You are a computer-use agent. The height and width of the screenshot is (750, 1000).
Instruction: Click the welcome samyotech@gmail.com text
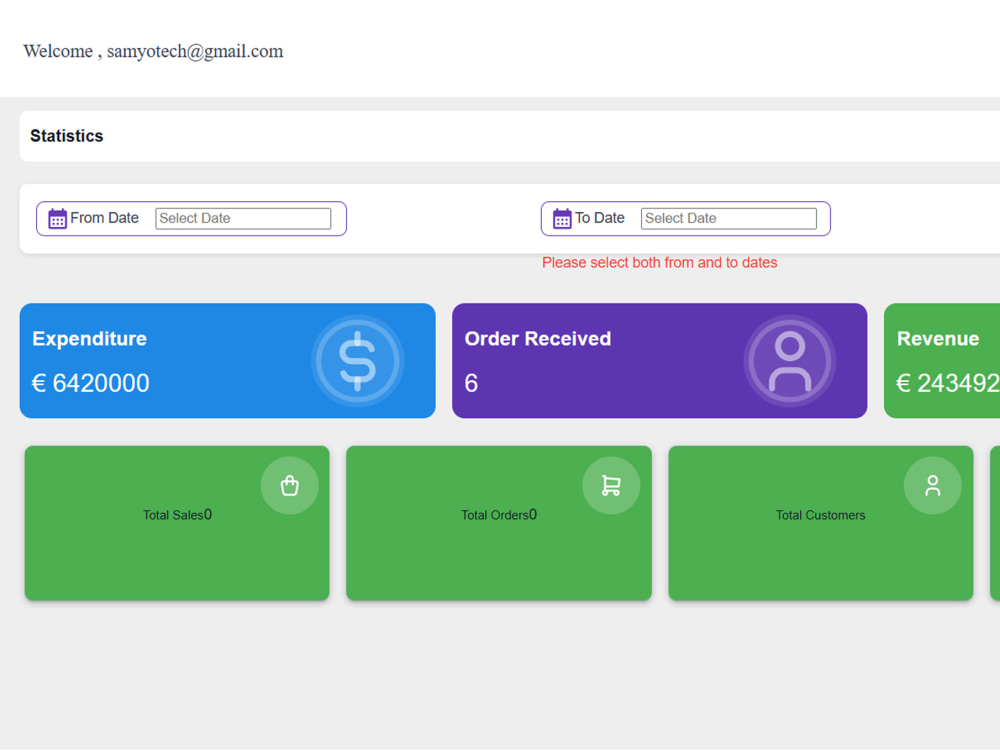[x=153, y=51]
